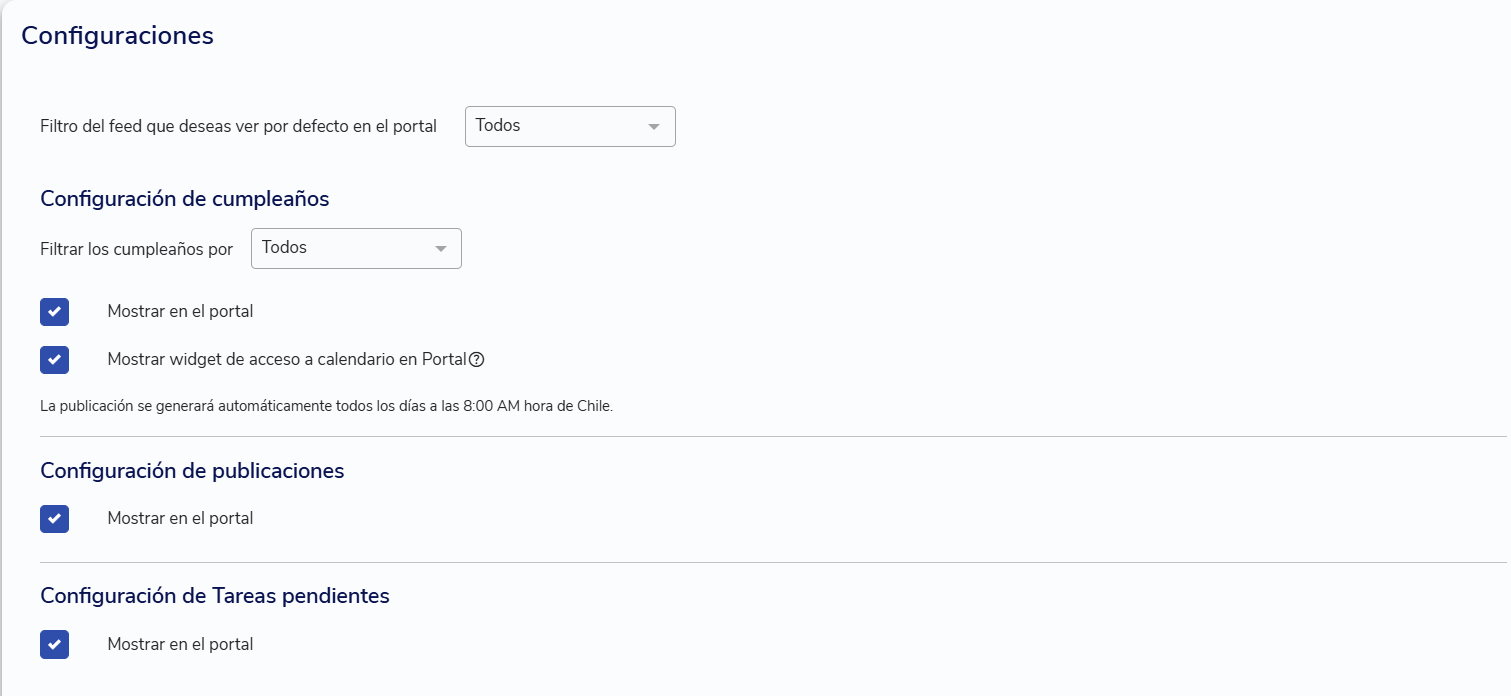Toggle the calendar access widget checkbox
Viewport: 1511px width, 696px height.
(55, 360)
